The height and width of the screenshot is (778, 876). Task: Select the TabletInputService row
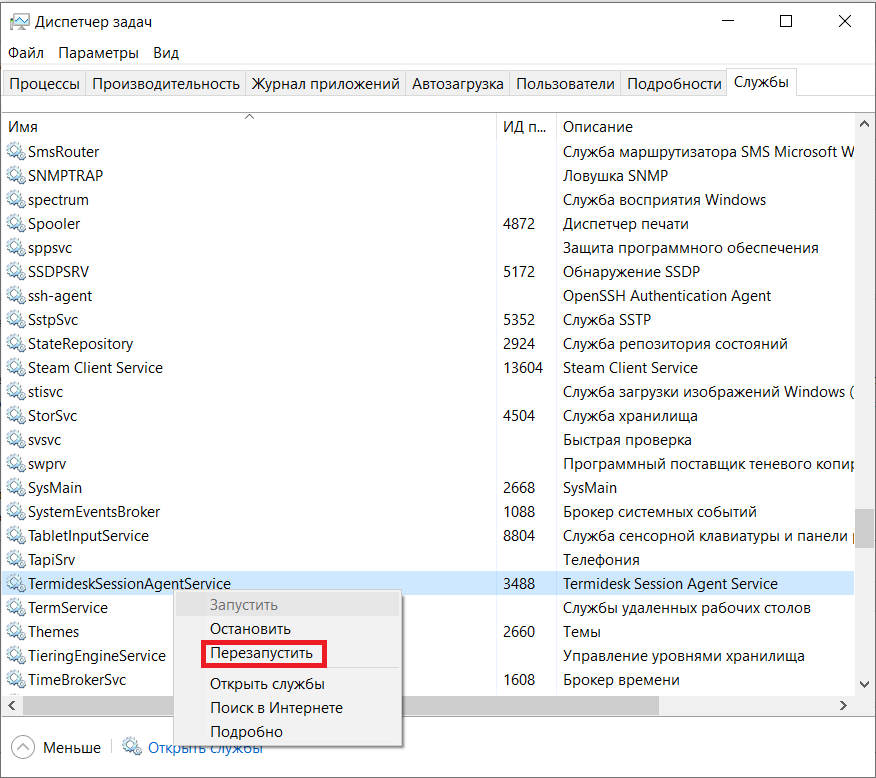tap(88, 536)
